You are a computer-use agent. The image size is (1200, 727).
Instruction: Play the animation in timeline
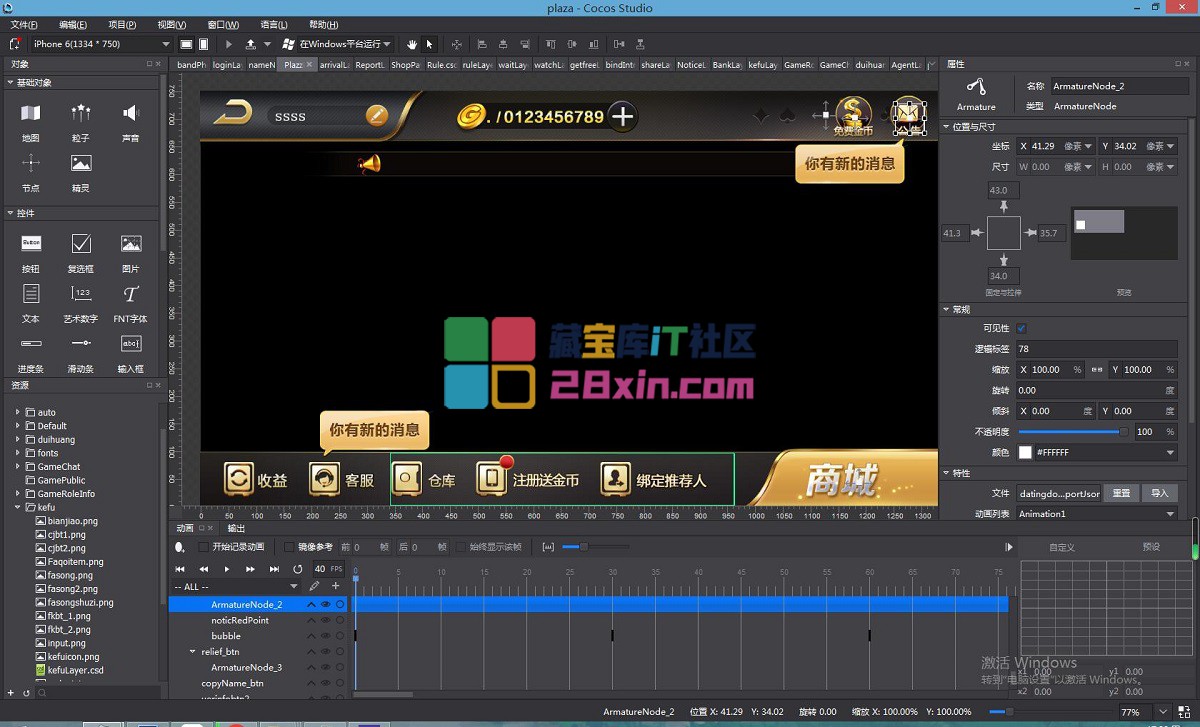coord(227,569)
